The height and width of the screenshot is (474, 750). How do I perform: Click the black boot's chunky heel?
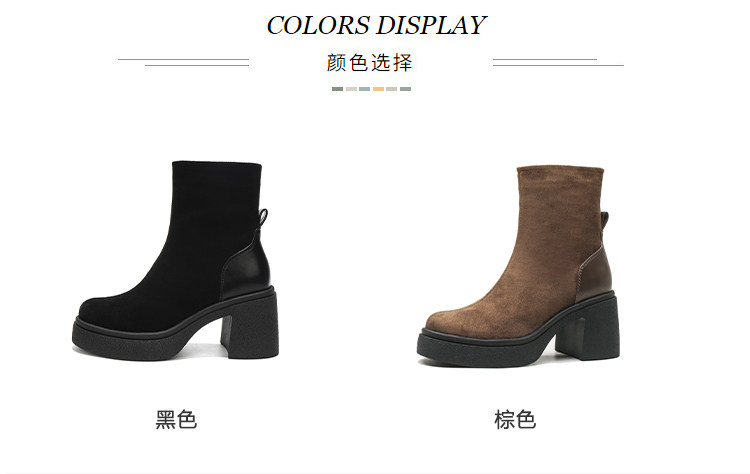pos(250,328)
